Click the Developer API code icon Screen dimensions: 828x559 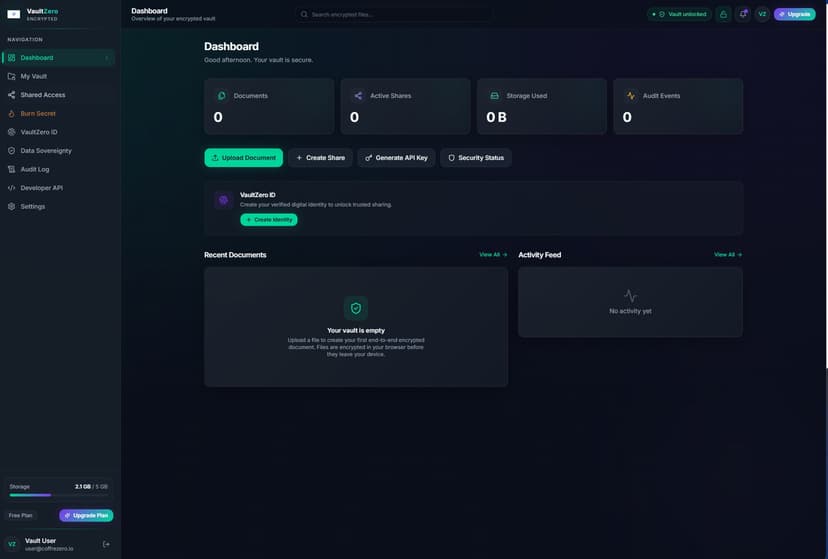click(12, 188)
